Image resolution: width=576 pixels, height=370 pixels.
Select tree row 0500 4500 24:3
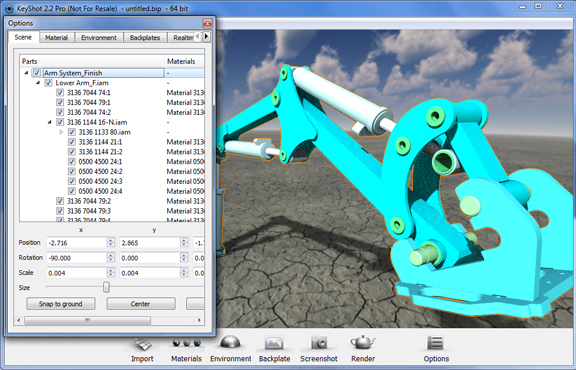click(100, 182)
